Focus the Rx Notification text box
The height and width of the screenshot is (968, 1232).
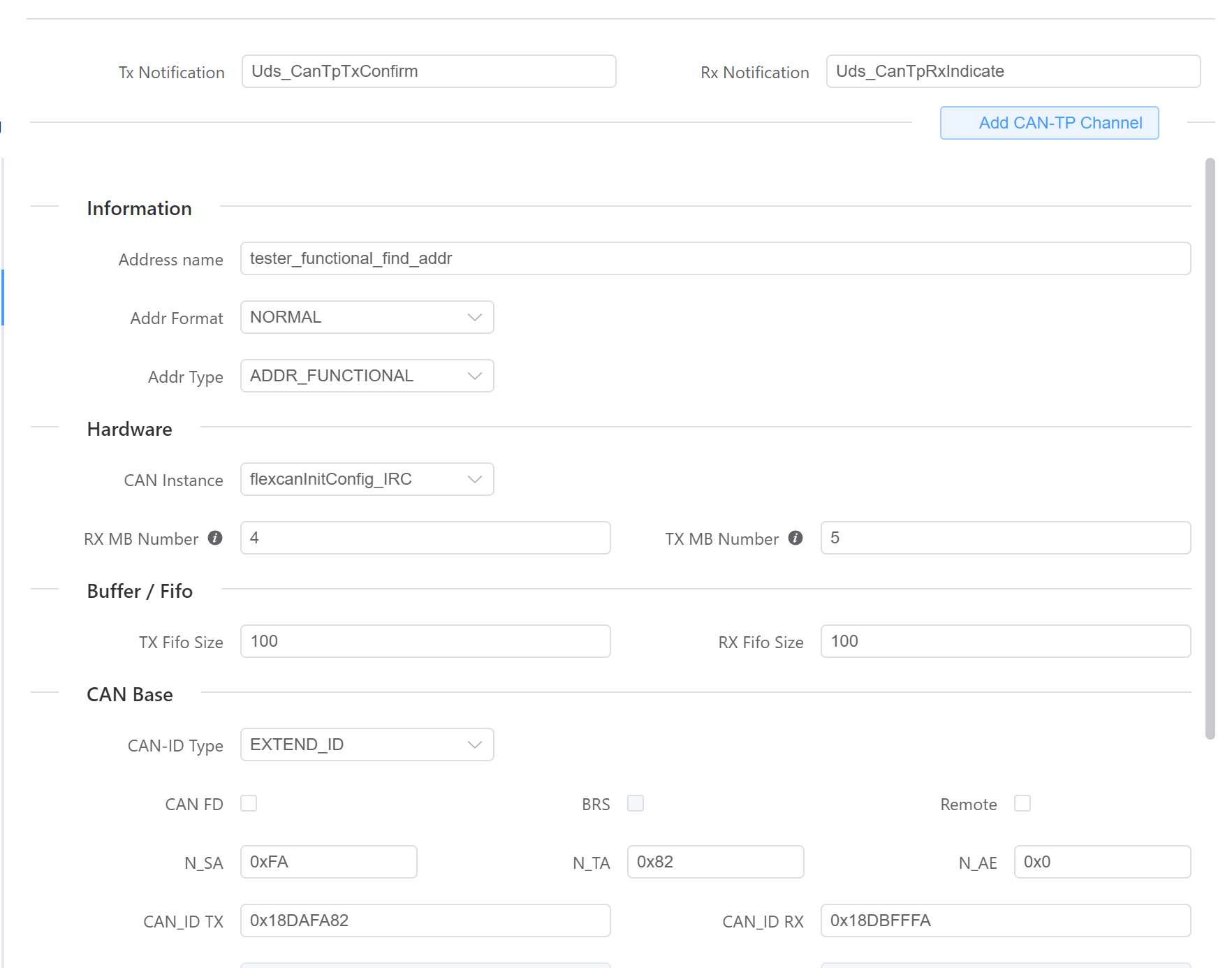pos(1013,71)
